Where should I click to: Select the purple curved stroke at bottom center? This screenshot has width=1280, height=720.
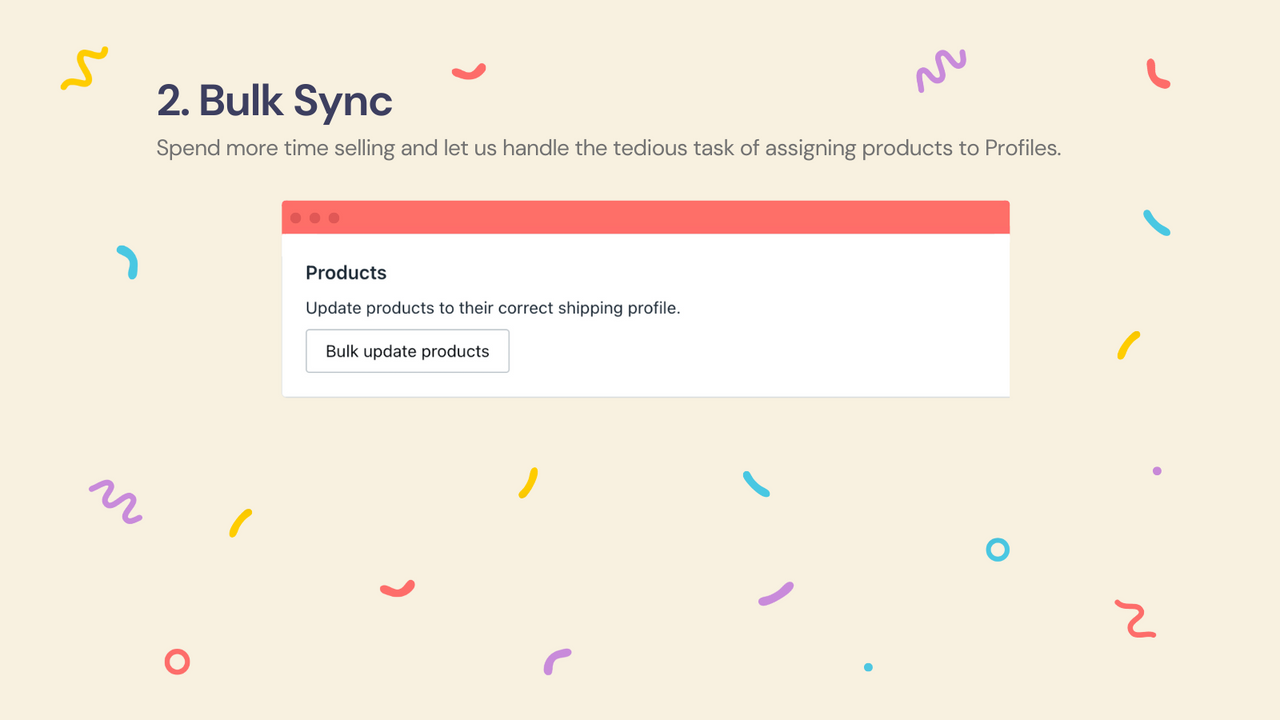tap(558, 661)
